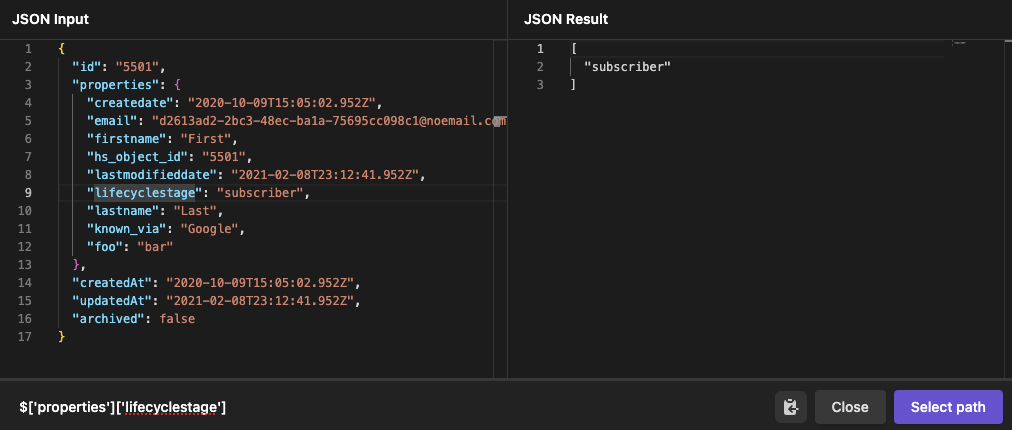
Task: Click the "lastmodifieddate" key
Action: [x=152, y=175]
